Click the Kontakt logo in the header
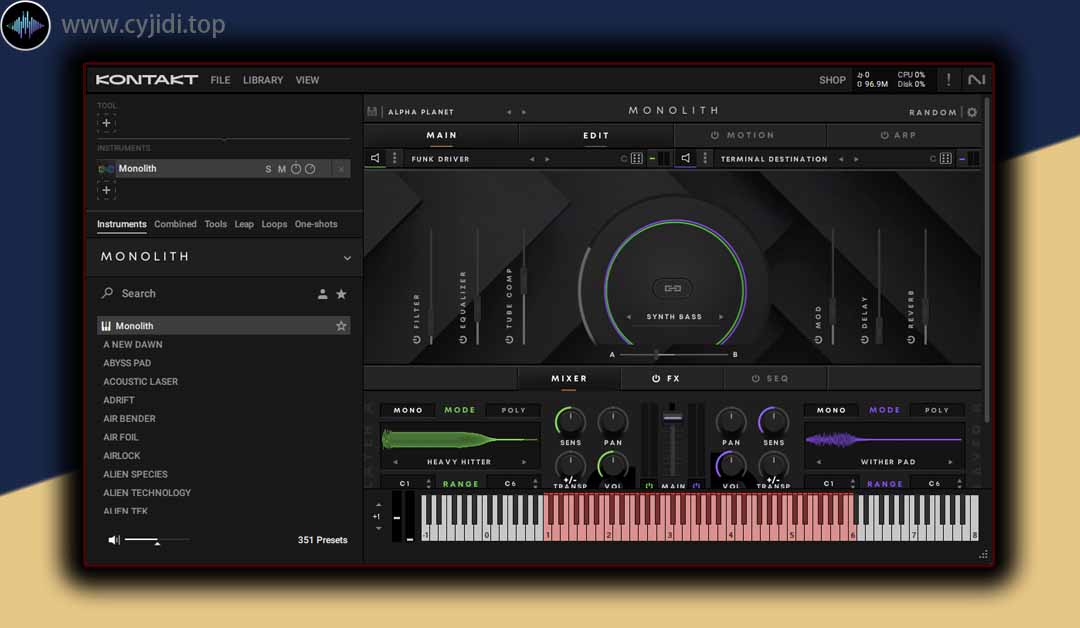 (147, 80)
